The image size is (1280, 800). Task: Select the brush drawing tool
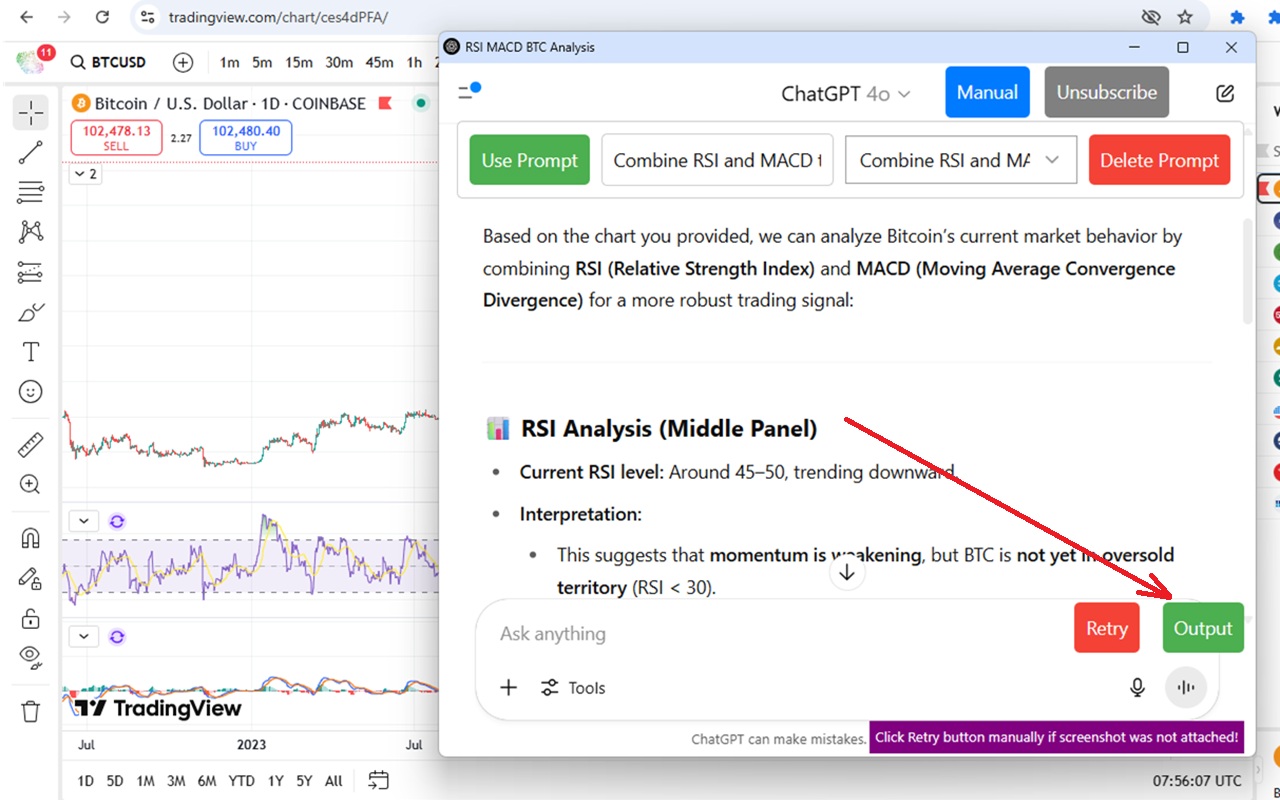pyautogui.click(x=30, y=312)
